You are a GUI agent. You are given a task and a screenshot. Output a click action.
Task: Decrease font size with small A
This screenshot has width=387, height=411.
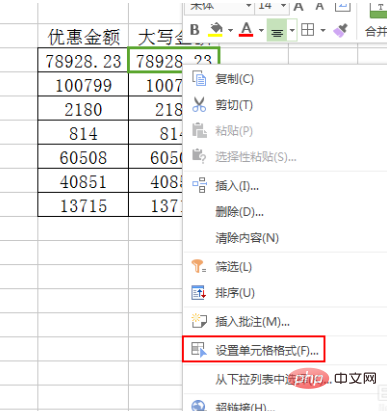[320, 6]
